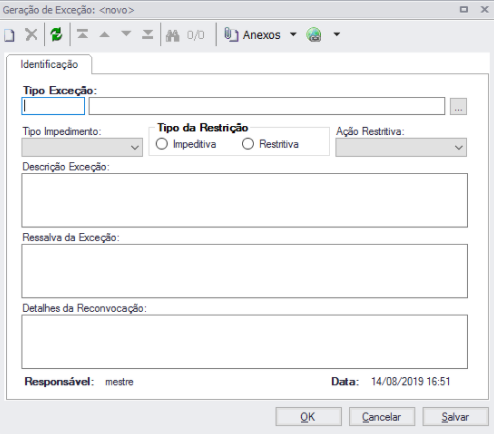Click the Cancelar button
The width and height of the screenshot is (494, 434).
pyautogui.click(x=382, y=417)
